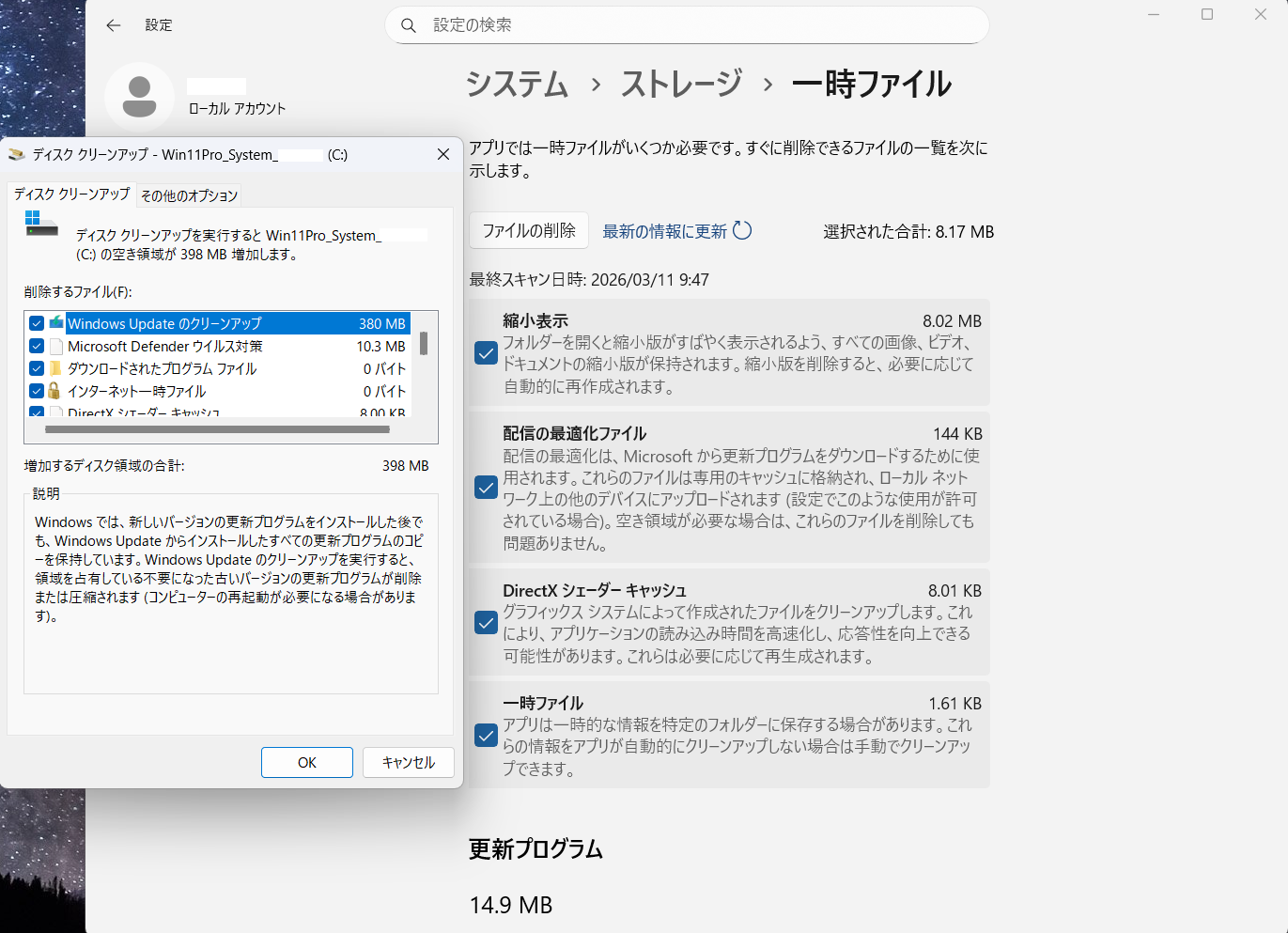Click the back arrow in Settings
1288x933 pixels.
point(114,25)
